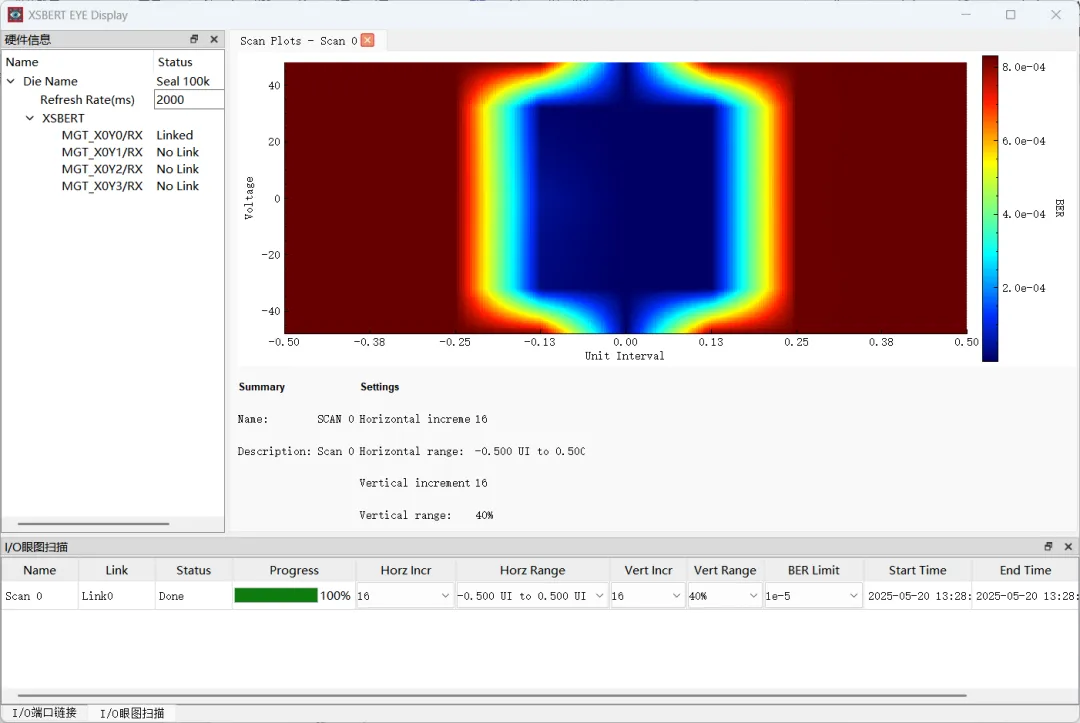The image size is (1080, 723).
Task: Close the I/O eye scan panel
Action: (1068, 546)
